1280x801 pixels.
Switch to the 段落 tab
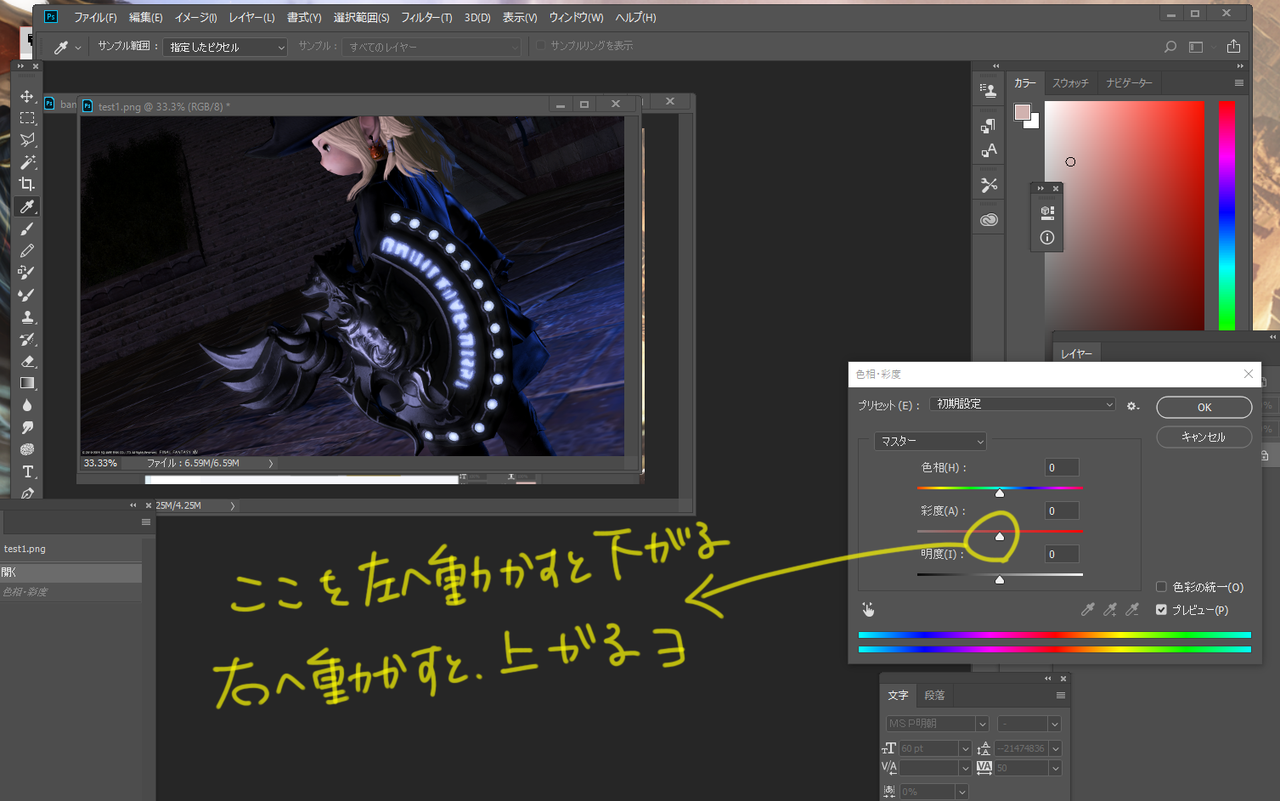point(934,695)
